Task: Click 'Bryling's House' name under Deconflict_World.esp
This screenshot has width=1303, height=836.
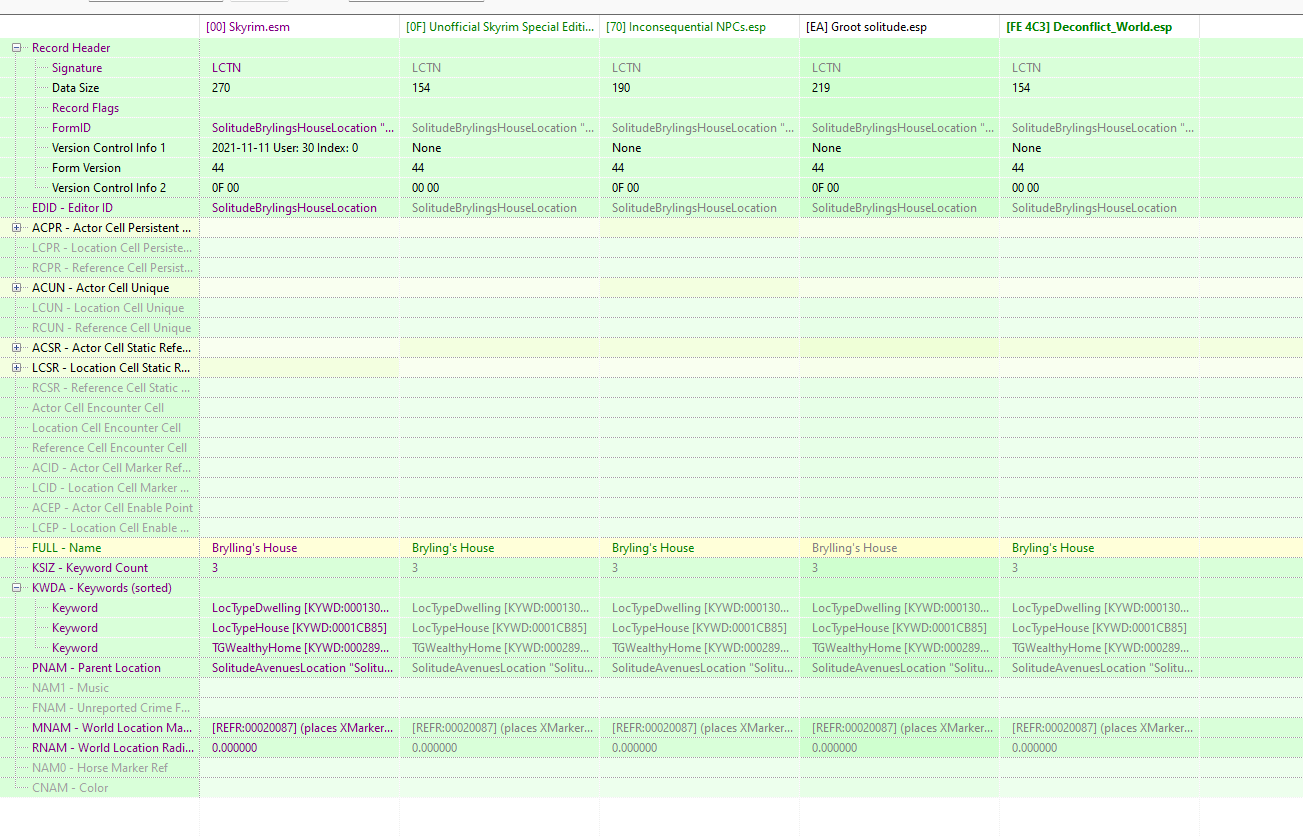Action: coord(1053,548)
